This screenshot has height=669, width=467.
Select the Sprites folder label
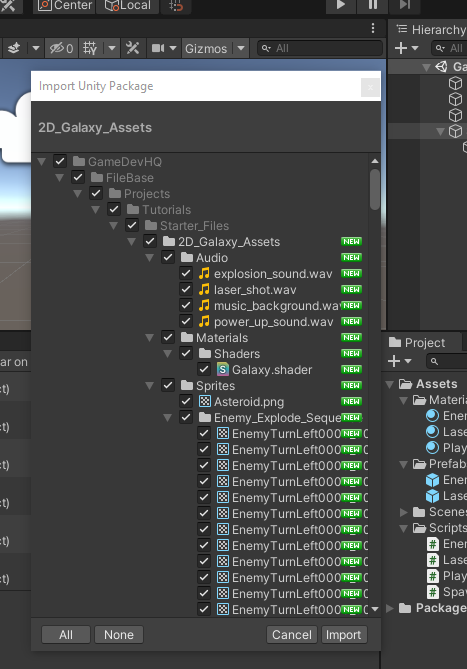[215, 386]
